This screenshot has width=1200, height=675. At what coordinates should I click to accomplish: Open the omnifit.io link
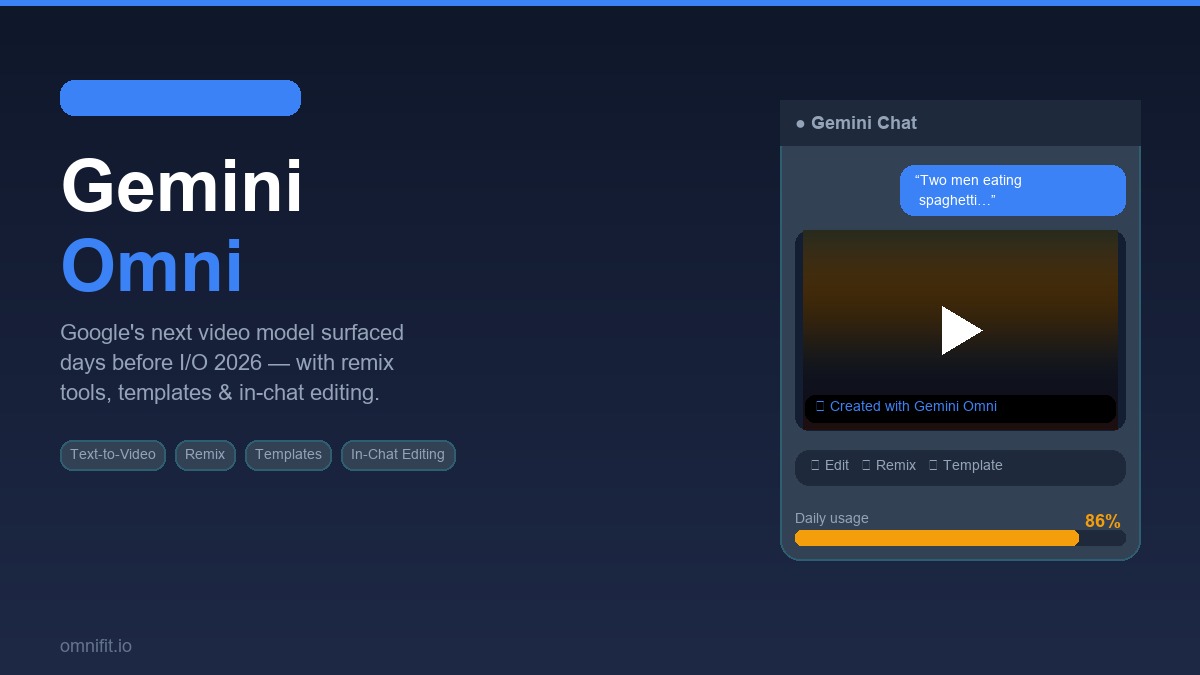tap(96, 646)
